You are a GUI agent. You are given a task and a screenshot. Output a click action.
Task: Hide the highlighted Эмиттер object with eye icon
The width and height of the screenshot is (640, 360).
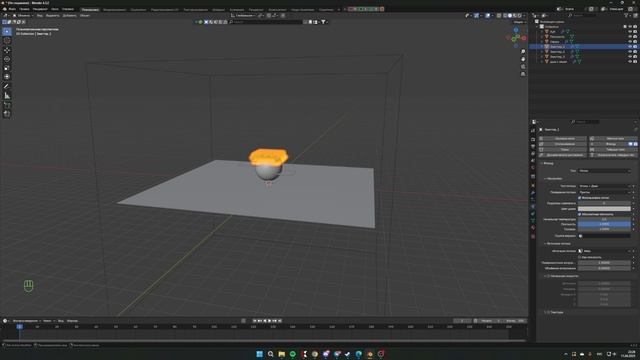(x=630, y=47)
